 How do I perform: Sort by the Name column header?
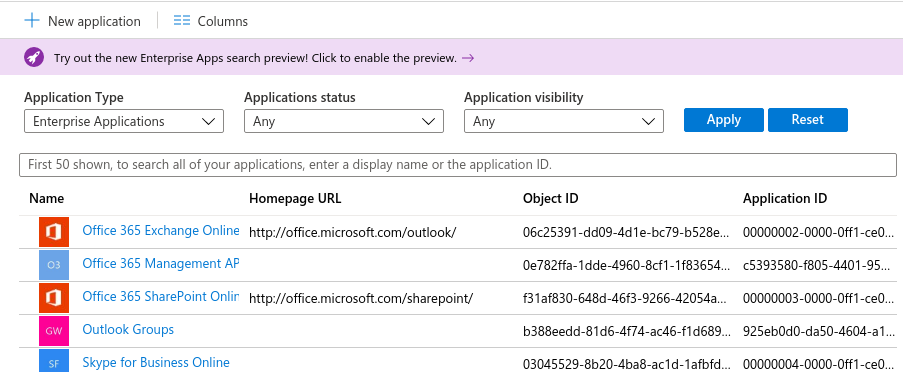(x=47, y=199)
